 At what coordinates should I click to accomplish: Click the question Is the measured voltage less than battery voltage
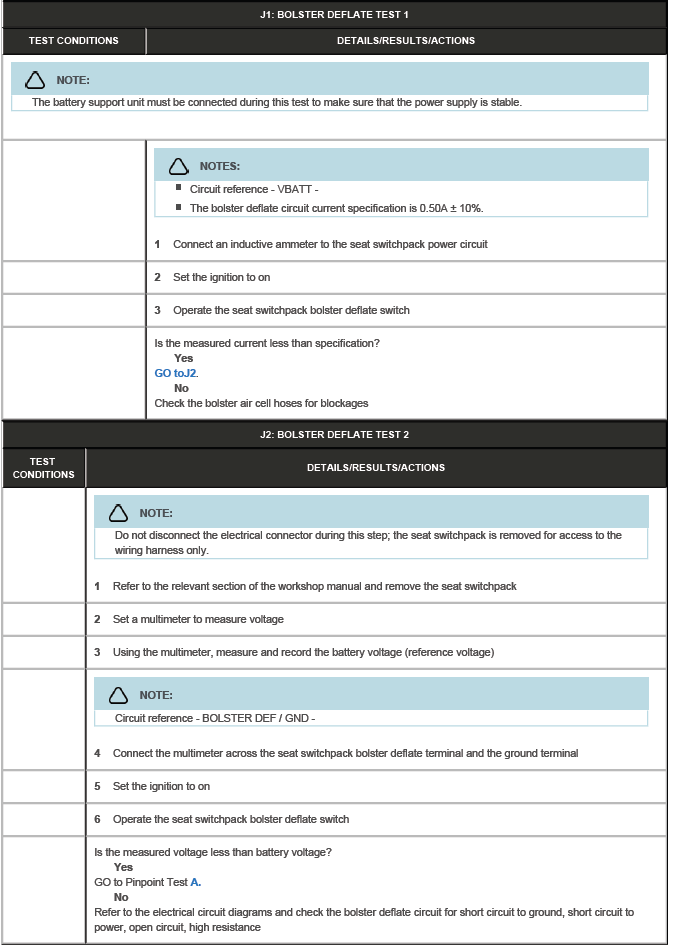[x=212, y=852]
